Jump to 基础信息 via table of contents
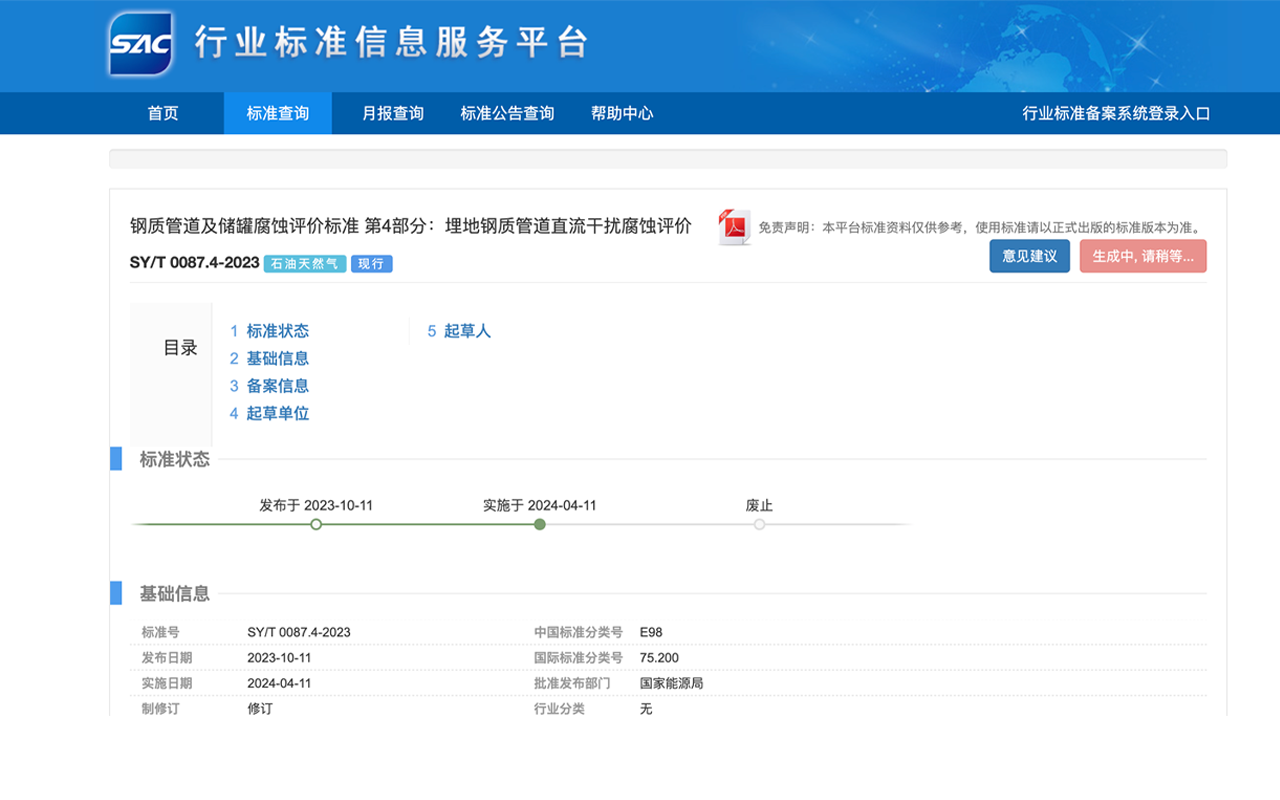The width and height of the screenshot is (1280, 800). click(281, 358)
